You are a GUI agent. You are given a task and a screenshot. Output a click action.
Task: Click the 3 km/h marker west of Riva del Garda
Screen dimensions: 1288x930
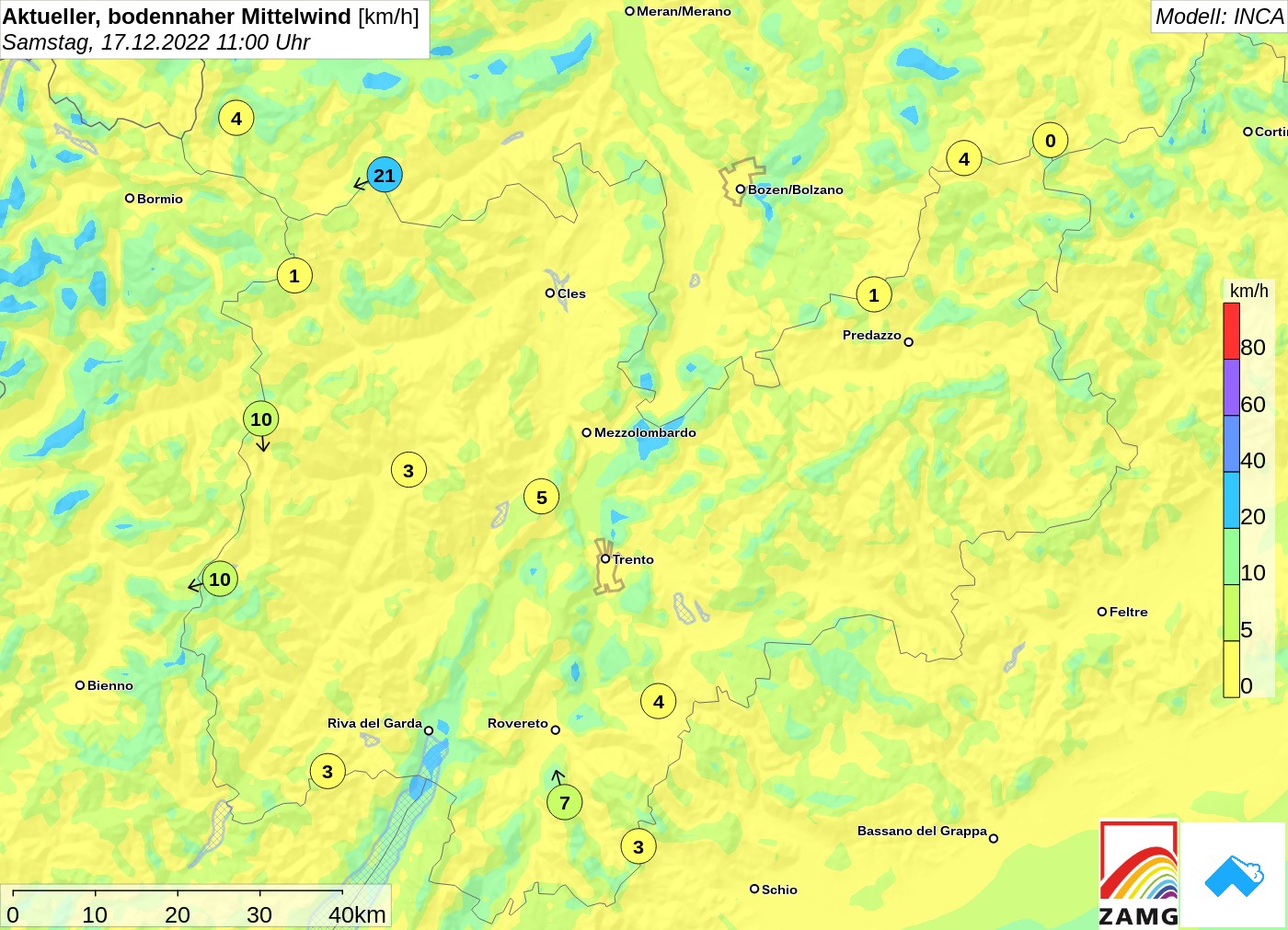[328, 772]
